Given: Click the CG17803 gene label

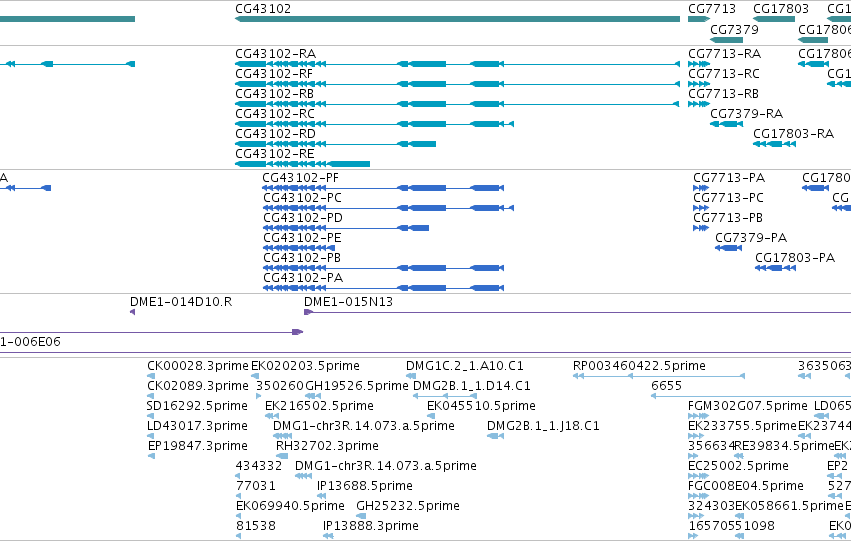Looking at the screenshot, I should coord(780,9).
